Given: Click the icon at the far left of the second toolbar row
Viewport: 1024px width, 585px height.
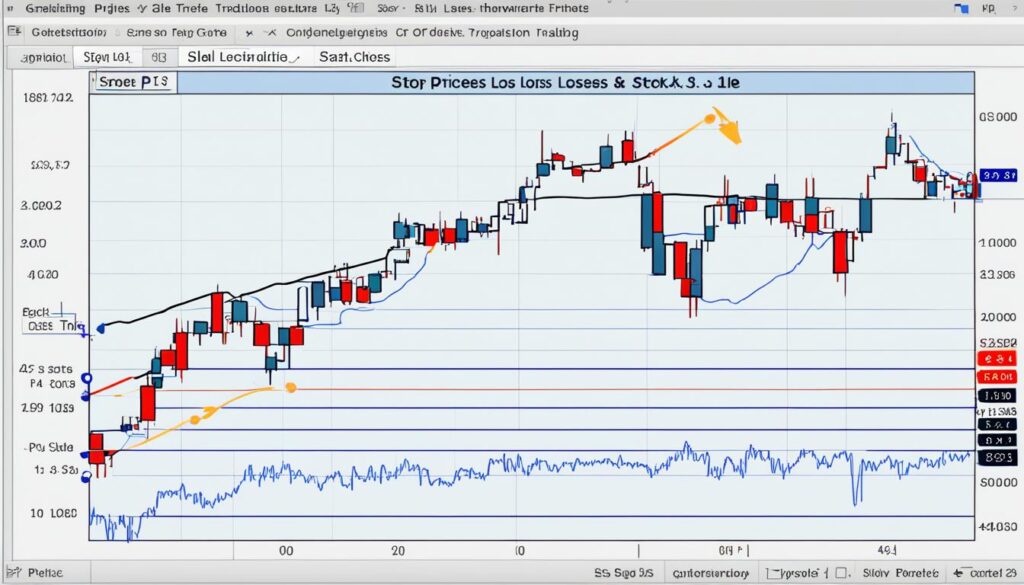Looking at the screenshot, I should [14, 31].
